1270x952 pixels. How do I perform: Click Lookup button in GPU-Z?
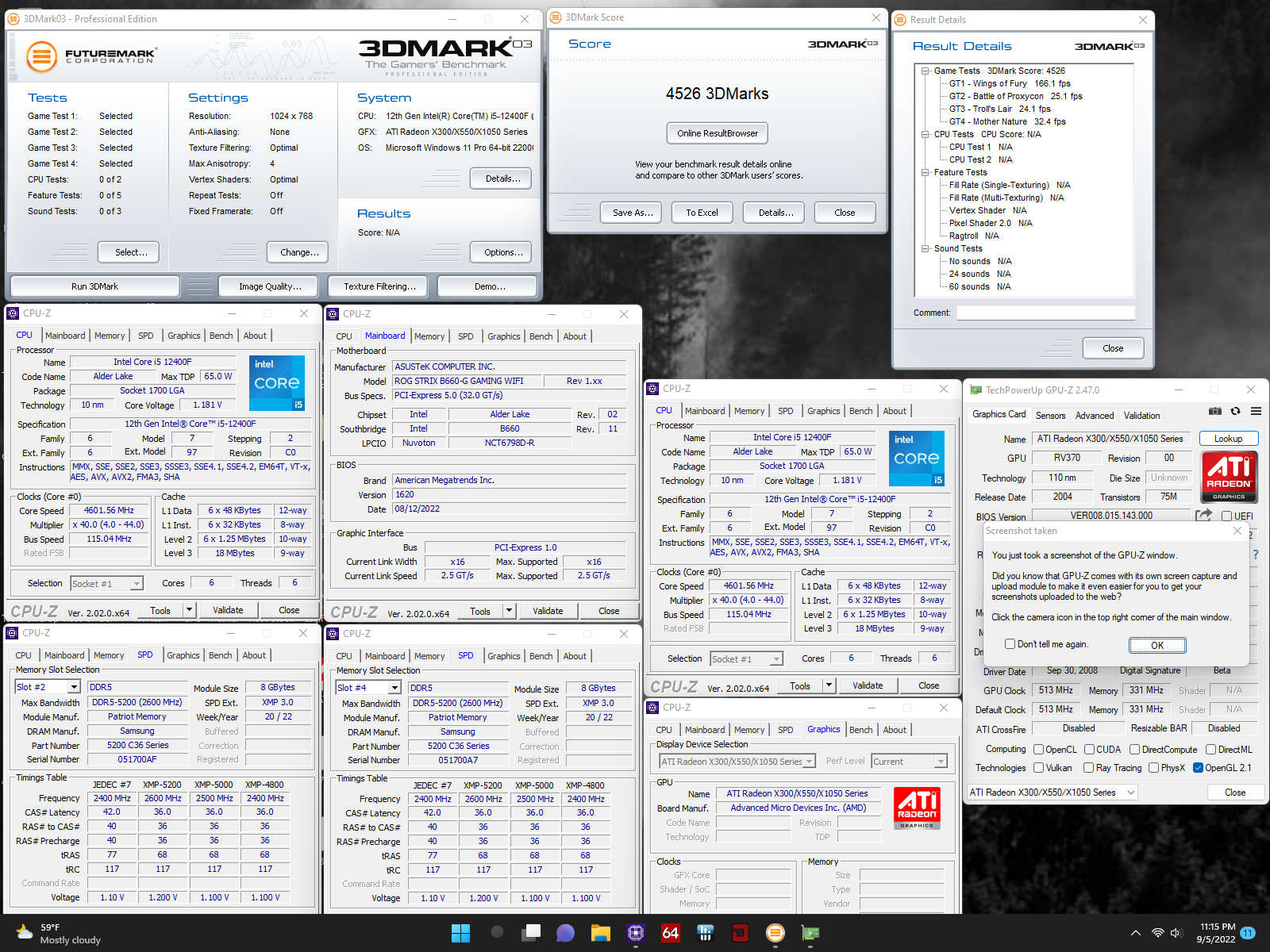(x=1228, y=439)
